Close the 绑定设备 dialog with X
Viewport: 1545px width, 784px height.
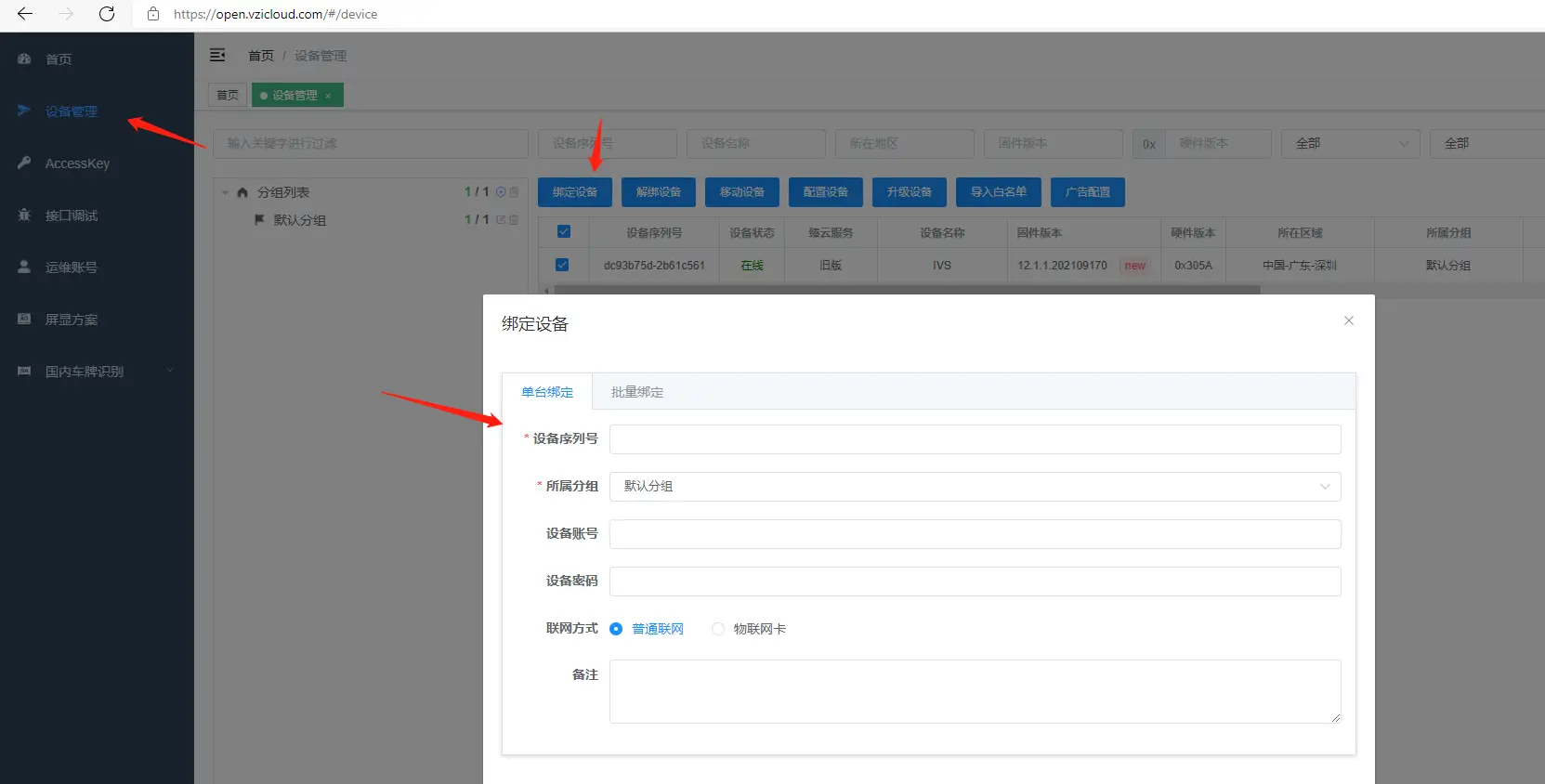1348,320
